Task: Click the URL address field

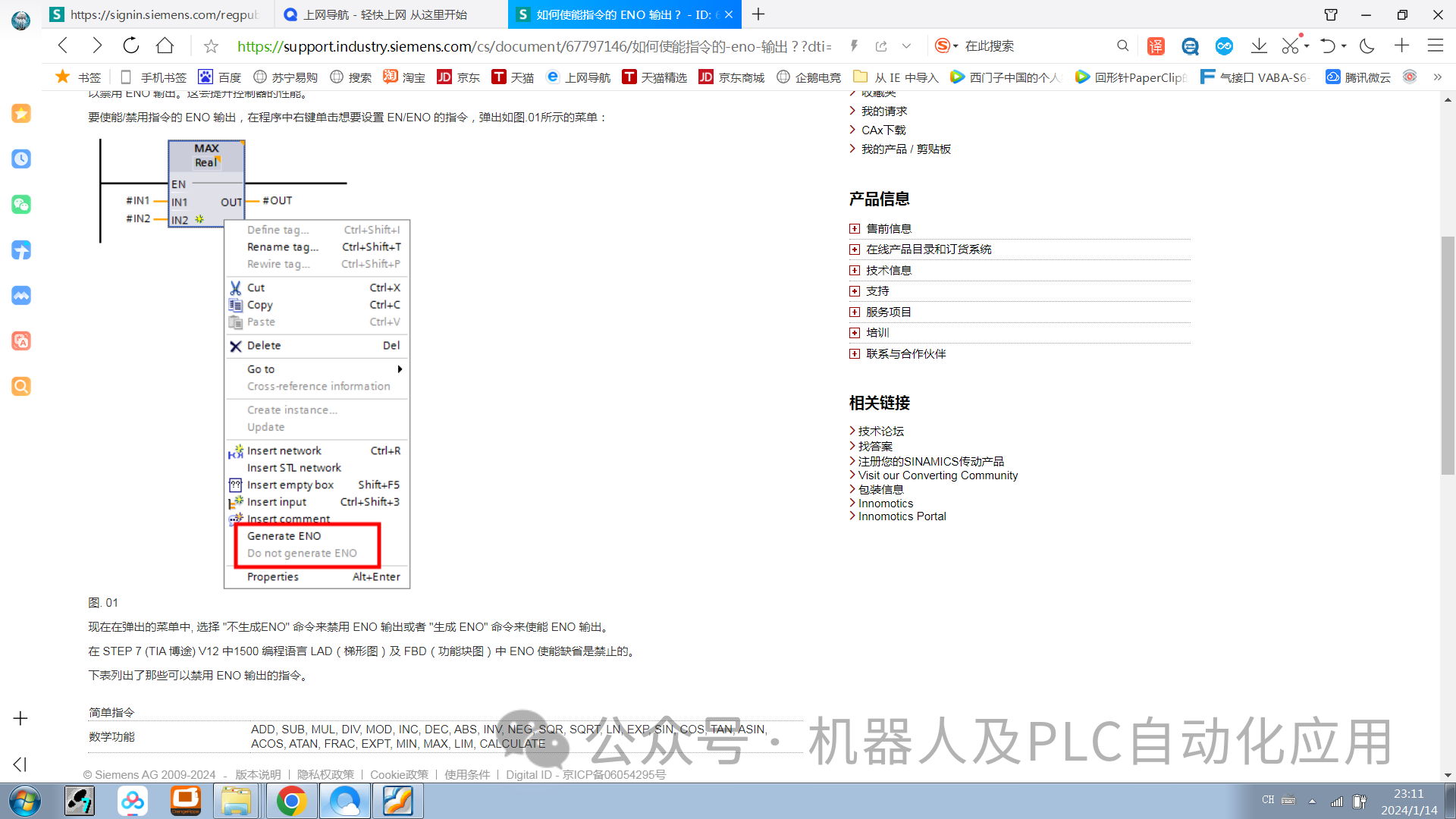Action: click(534, 46)
